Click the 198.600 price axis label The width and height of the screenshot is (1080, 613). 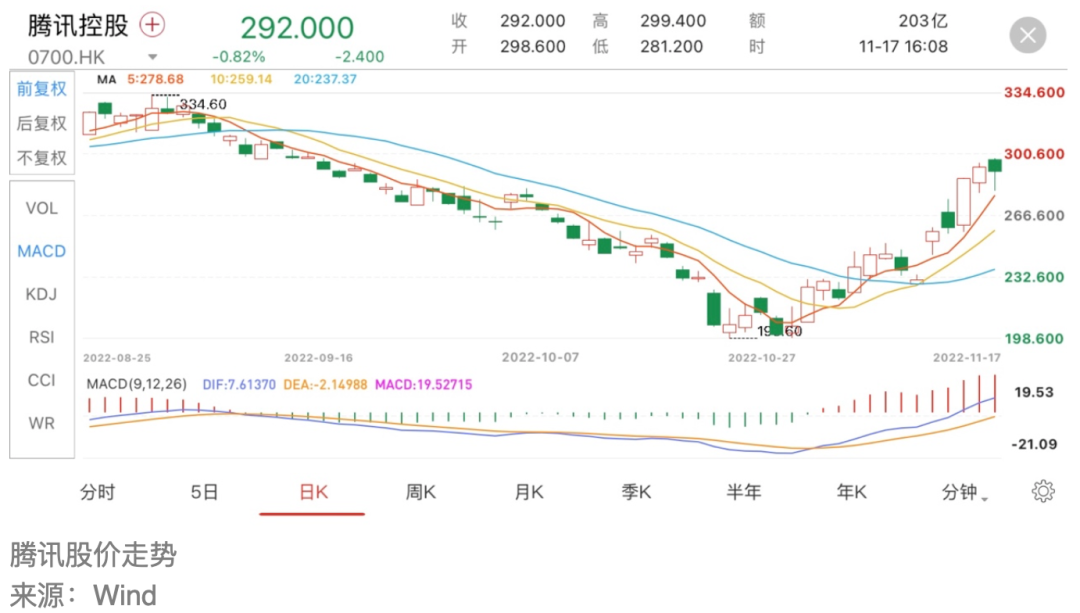[x=1034, y=339]
